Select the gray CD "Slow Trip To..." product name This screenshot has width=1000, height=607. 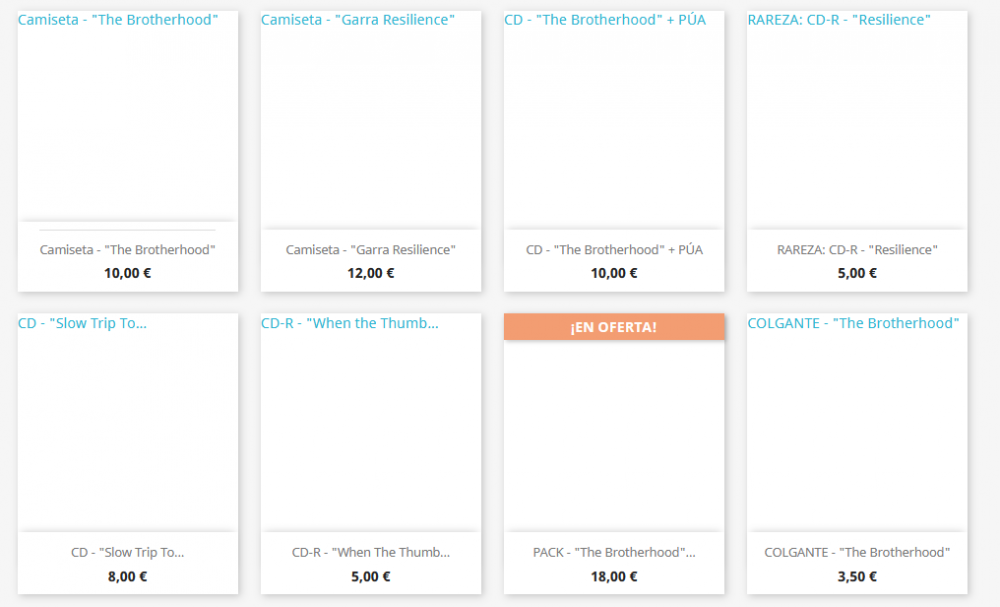coord(128,553)
